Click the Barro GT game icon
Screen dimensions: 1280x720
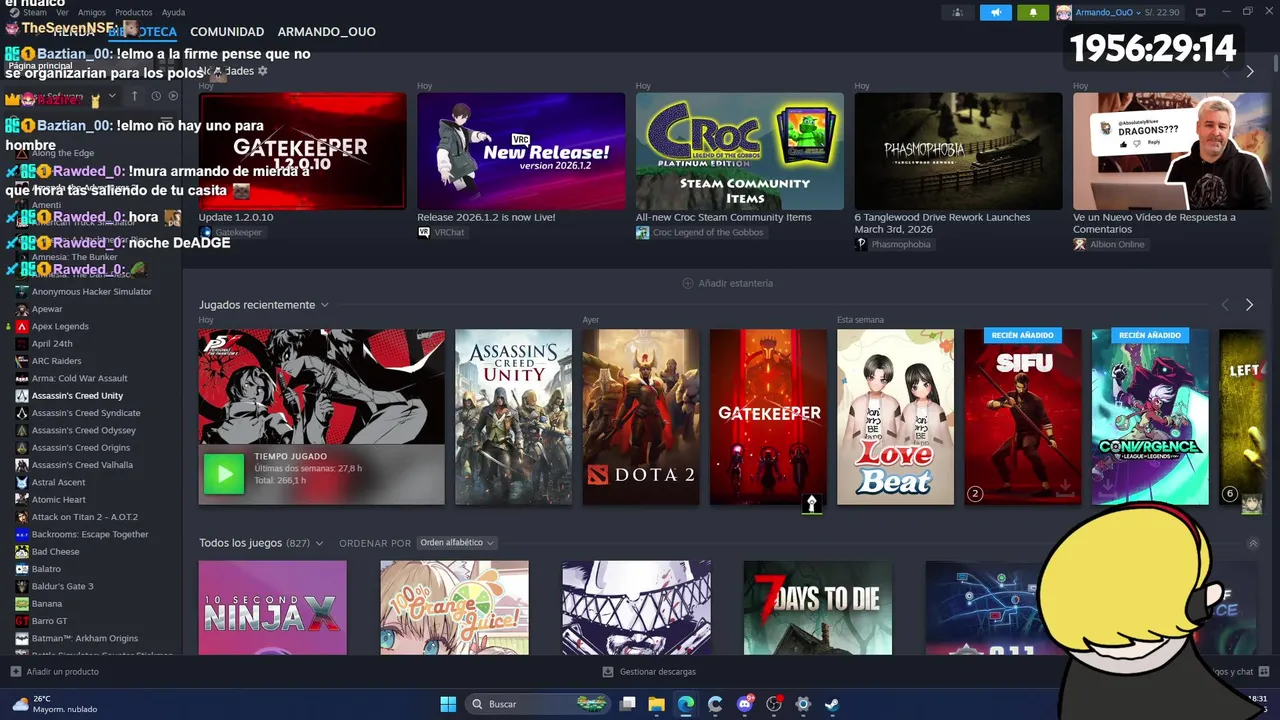coord(22,621)
